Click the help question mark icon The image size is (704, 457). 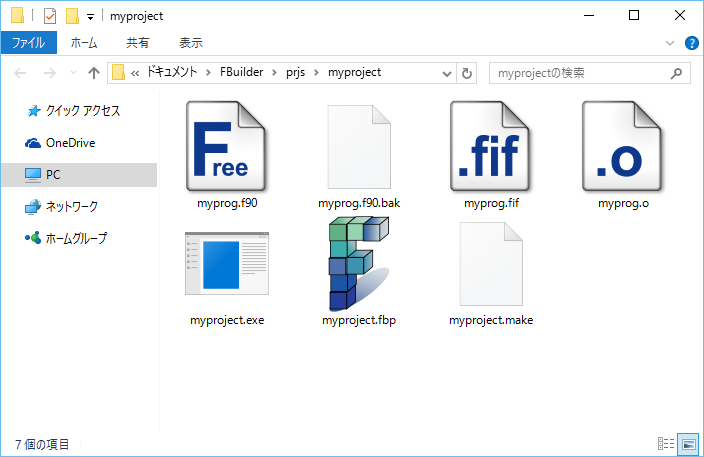(x=690, y=43)
